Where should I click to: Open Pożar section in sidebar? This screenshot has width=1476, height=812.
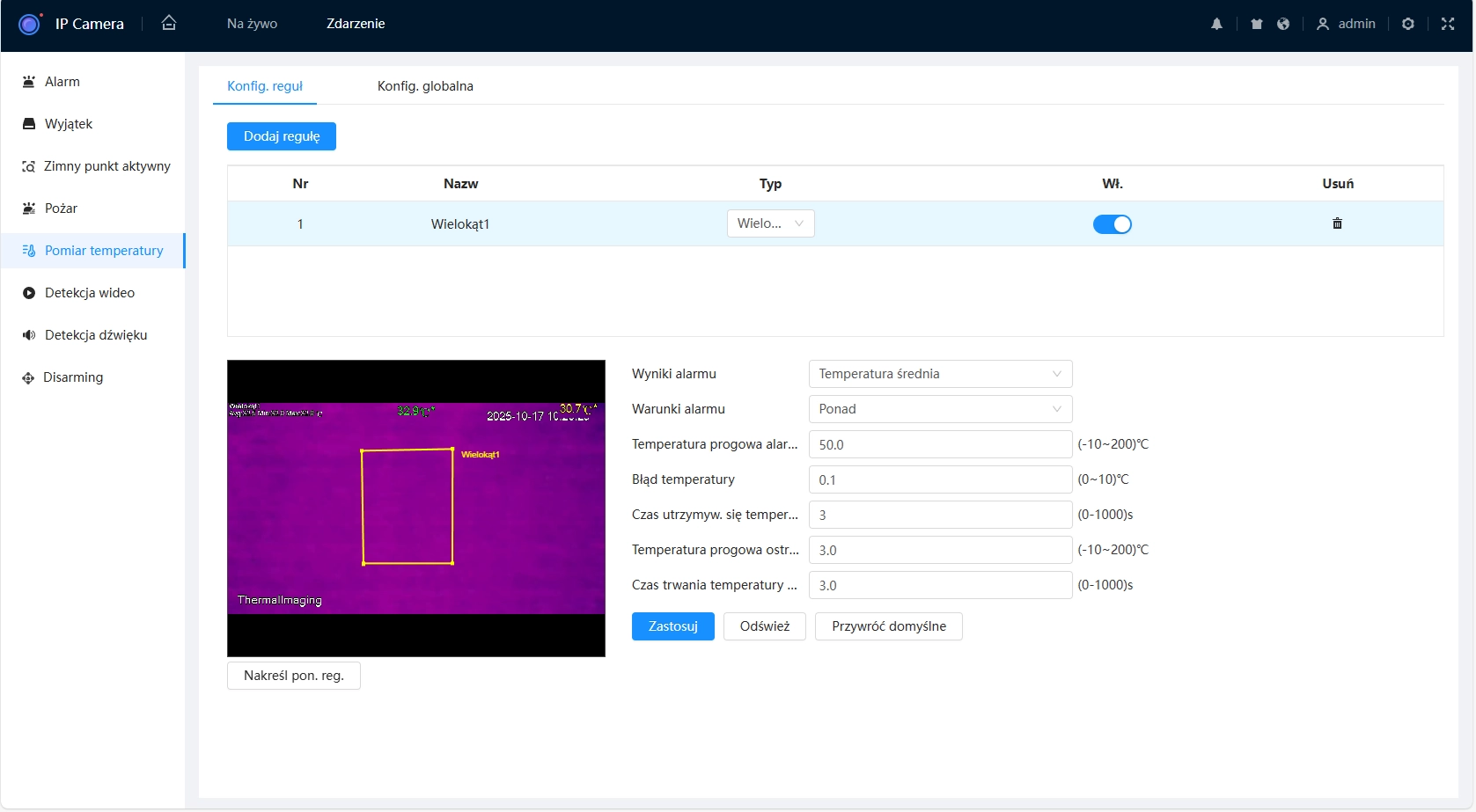61,208
